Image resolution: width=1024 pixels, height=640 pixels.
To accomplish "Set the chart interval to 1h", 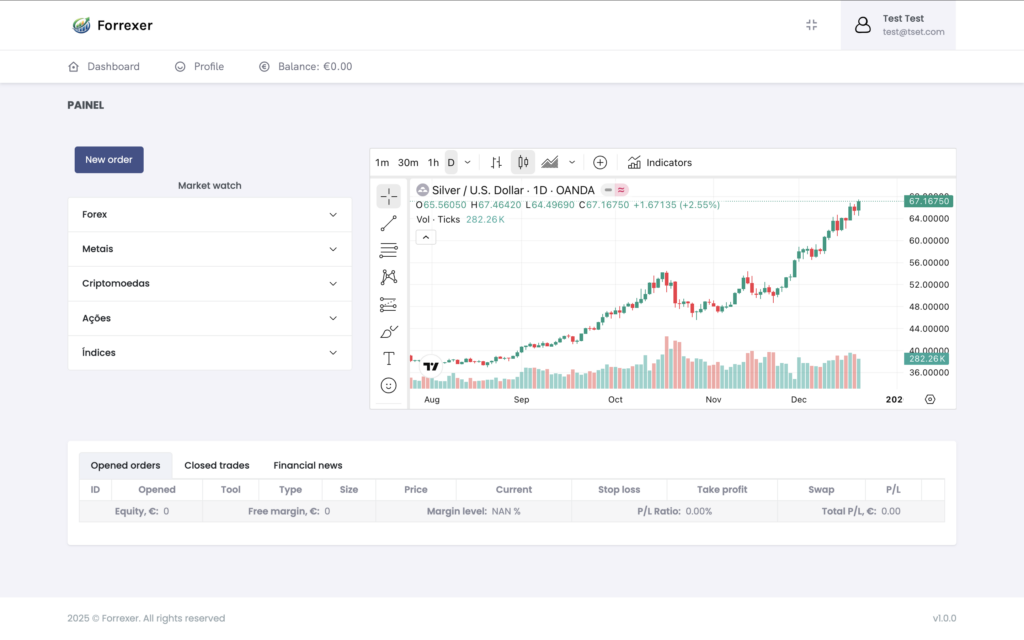I will point(433,162).
